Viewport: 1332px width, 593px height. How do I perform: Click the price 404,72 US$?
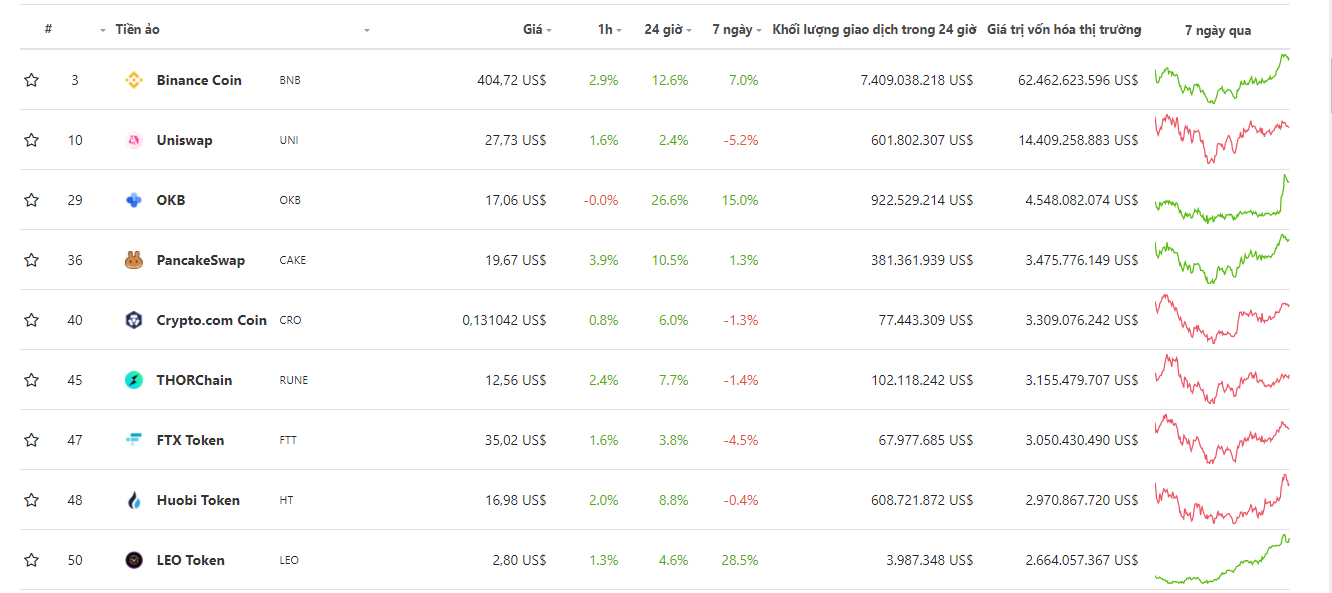click(x=512, y=80)
